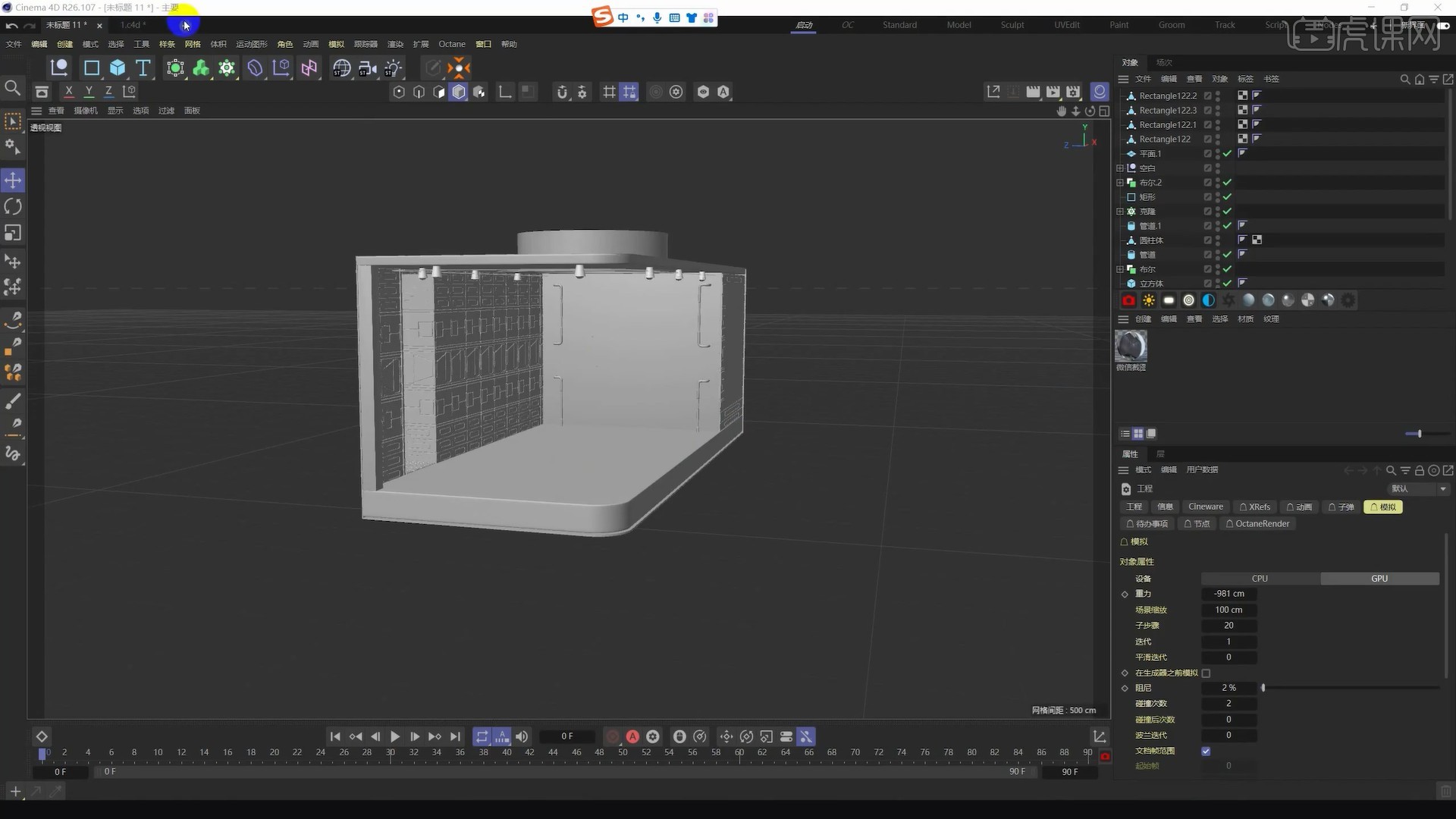Screen dimensions: 1456x819
Task: Click the green MoGraph Cloner icon
Action: [x=199, y=68]
